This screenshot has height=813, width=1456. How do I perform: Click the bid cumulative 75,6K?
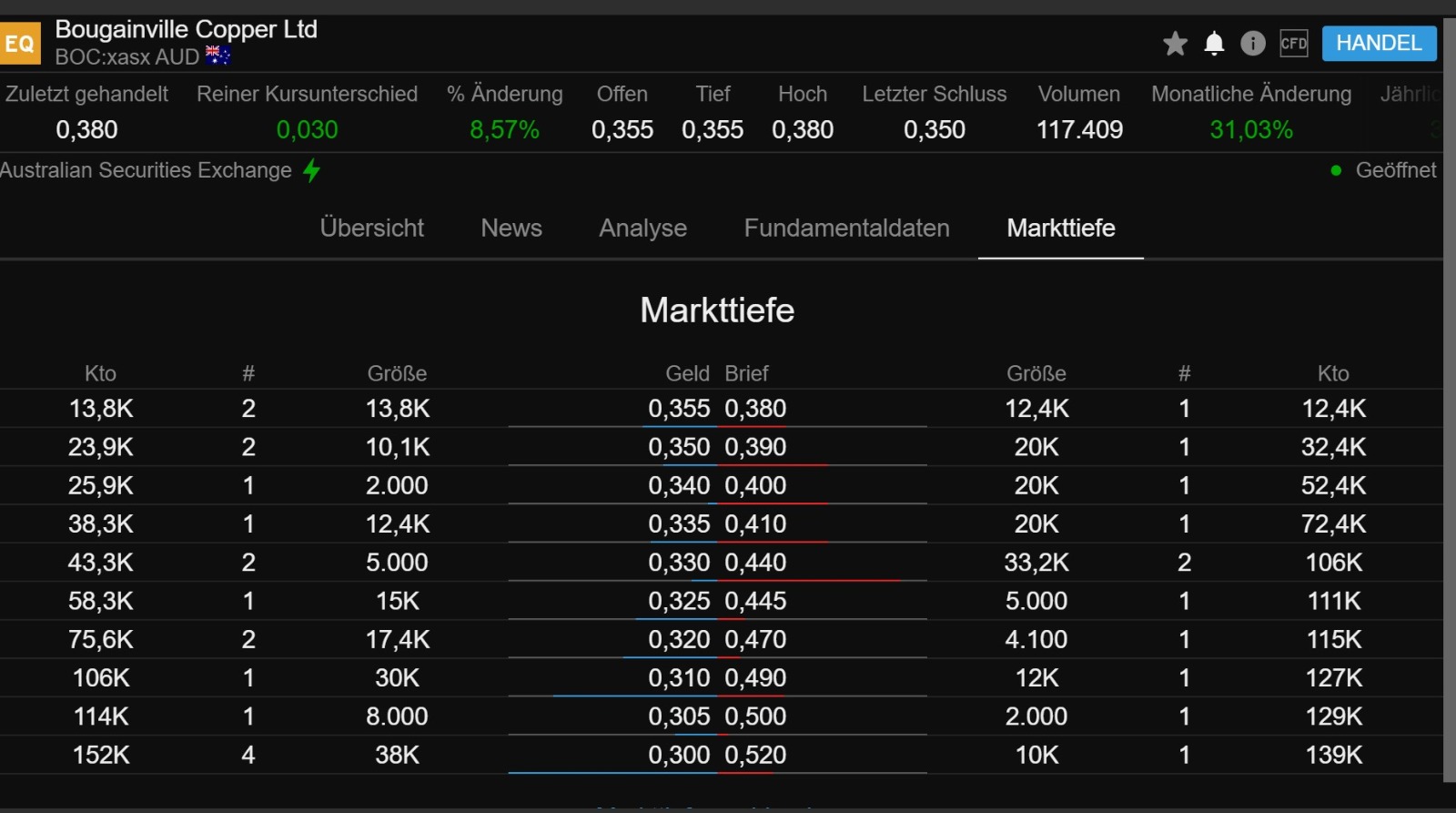click(101, 640)
